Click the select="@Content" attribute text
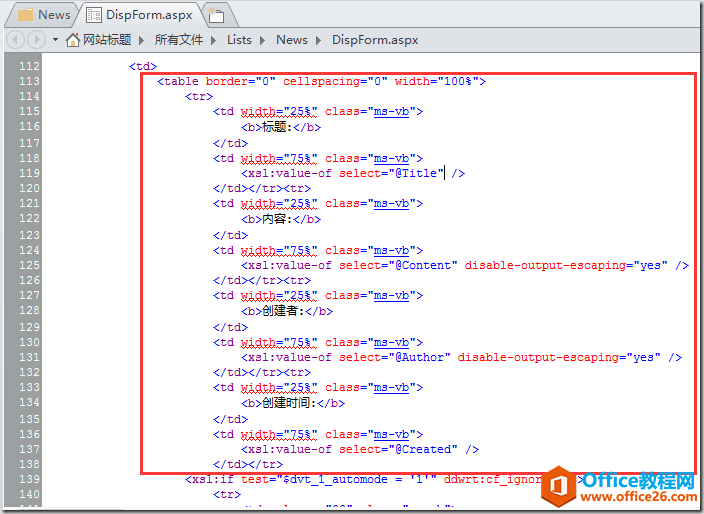Viewport: 704px width, 514px height. [398, 265]
